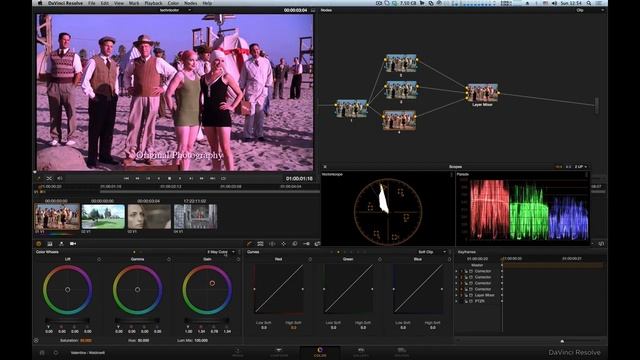Click the Saturation value field
This screenshot has width=640, height=360.
[86, 340]
